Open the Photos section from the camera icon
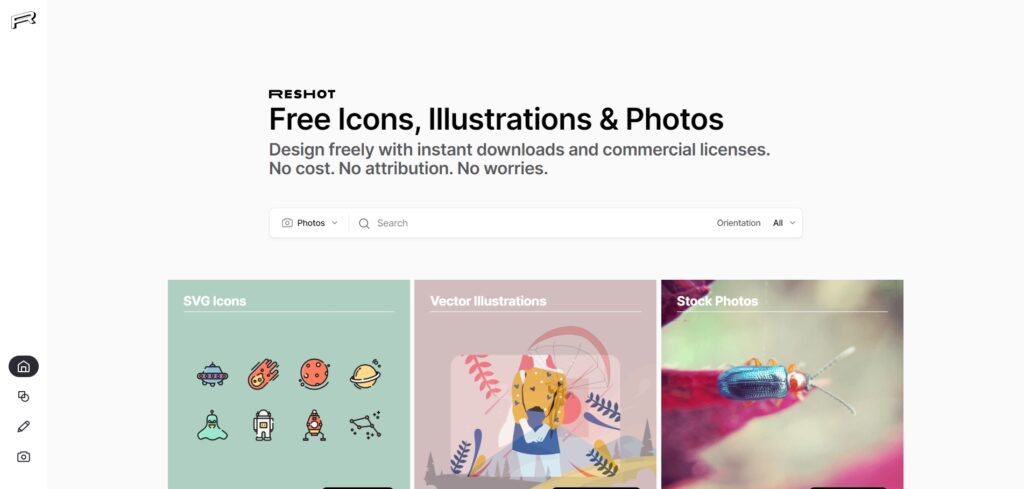Viewport: 1024px width, 489px height. (24, 456)
